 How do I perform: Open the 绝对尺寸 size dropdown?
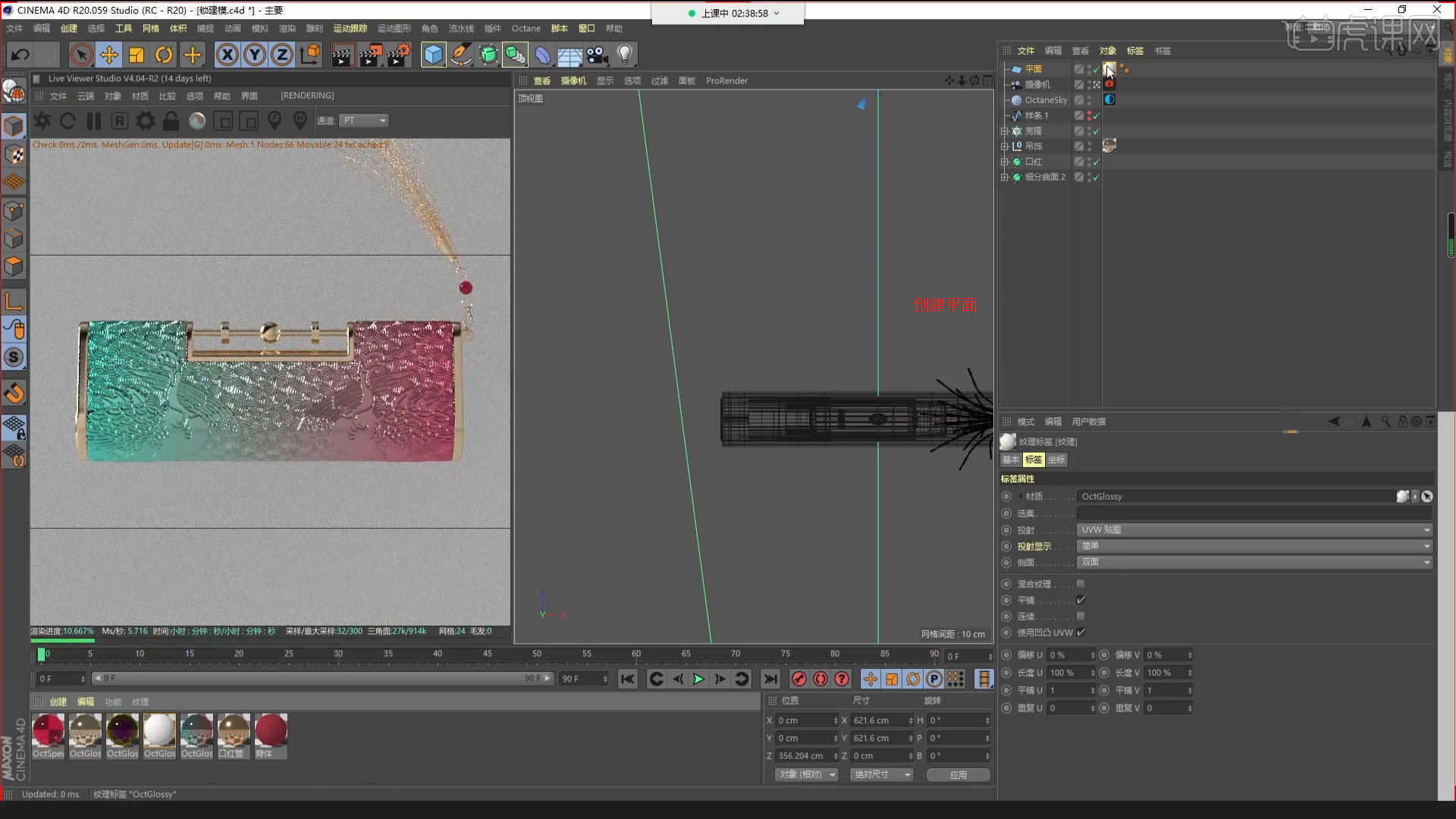[x=881, y=774]
